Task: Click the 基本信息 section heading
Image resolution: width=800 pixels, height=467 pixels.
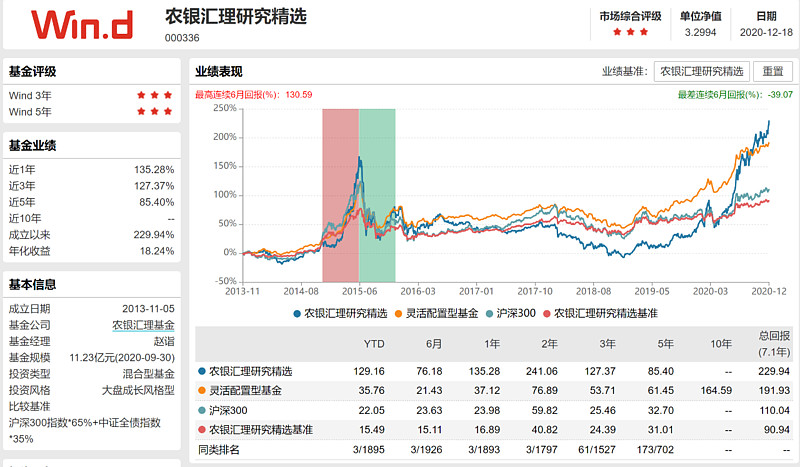Action: pos(32,284)
